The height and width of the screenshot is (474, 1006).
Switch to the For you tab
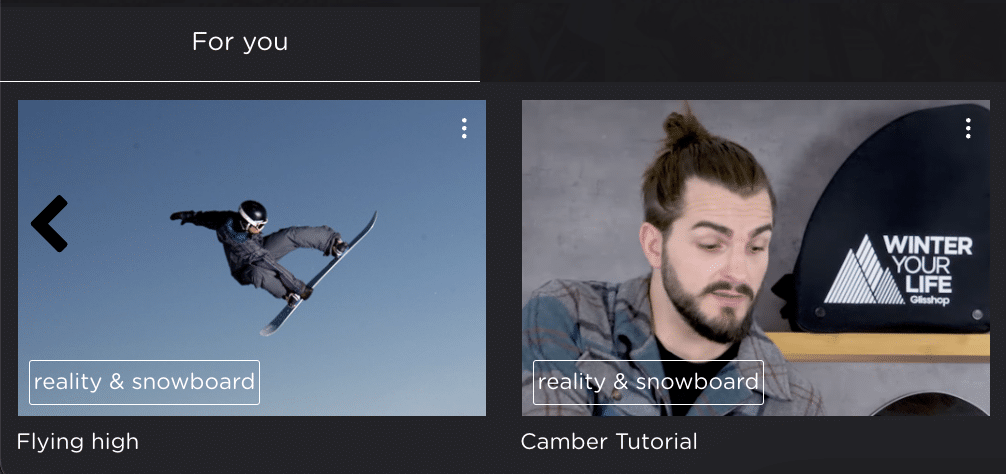click(240, 42)
